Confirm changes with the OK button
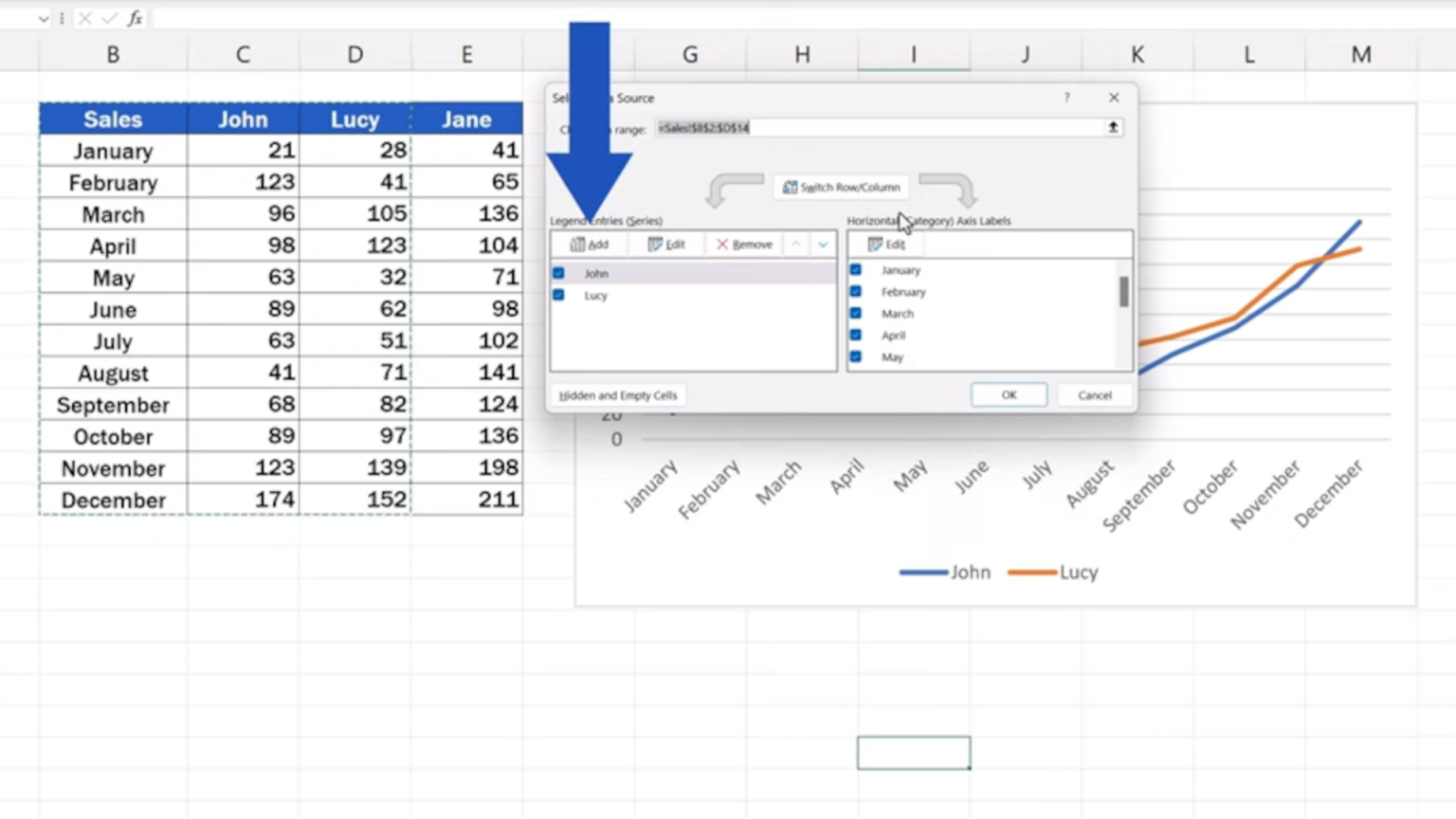Viewport: 1456px width, 819px height. pos(1008,394)
